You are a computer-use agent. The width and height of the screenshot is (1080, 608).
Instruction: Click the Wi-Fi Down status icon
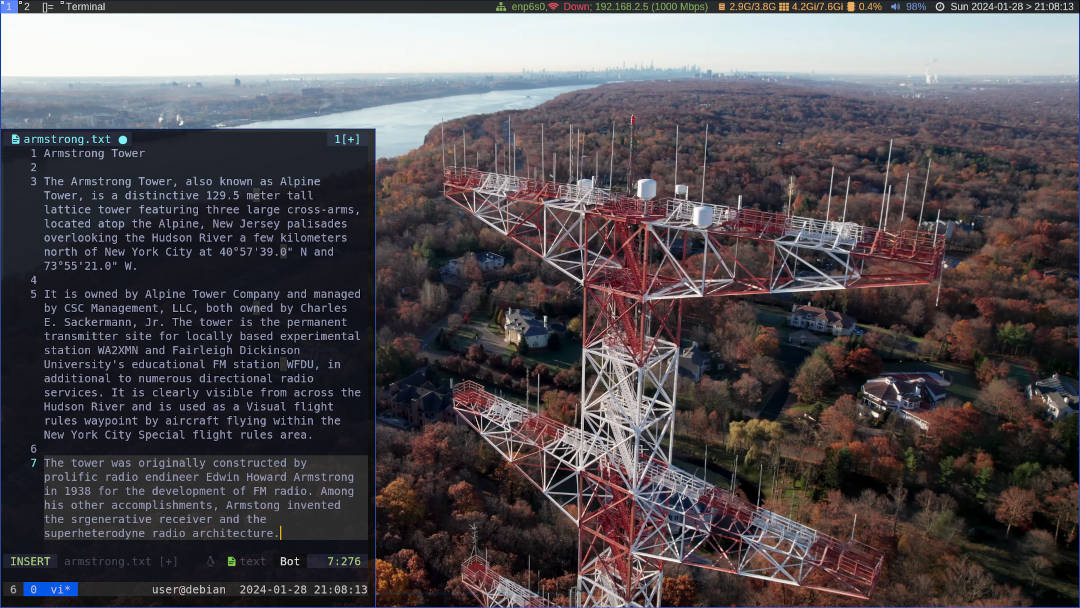point(553,7)
